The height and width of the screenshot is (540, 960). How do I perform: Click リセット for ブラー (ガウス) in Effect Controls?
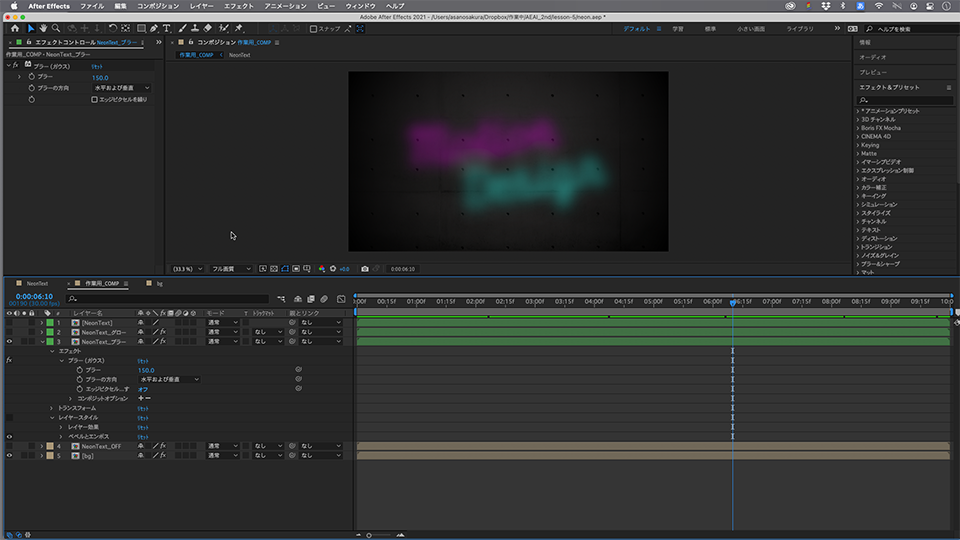97,66
